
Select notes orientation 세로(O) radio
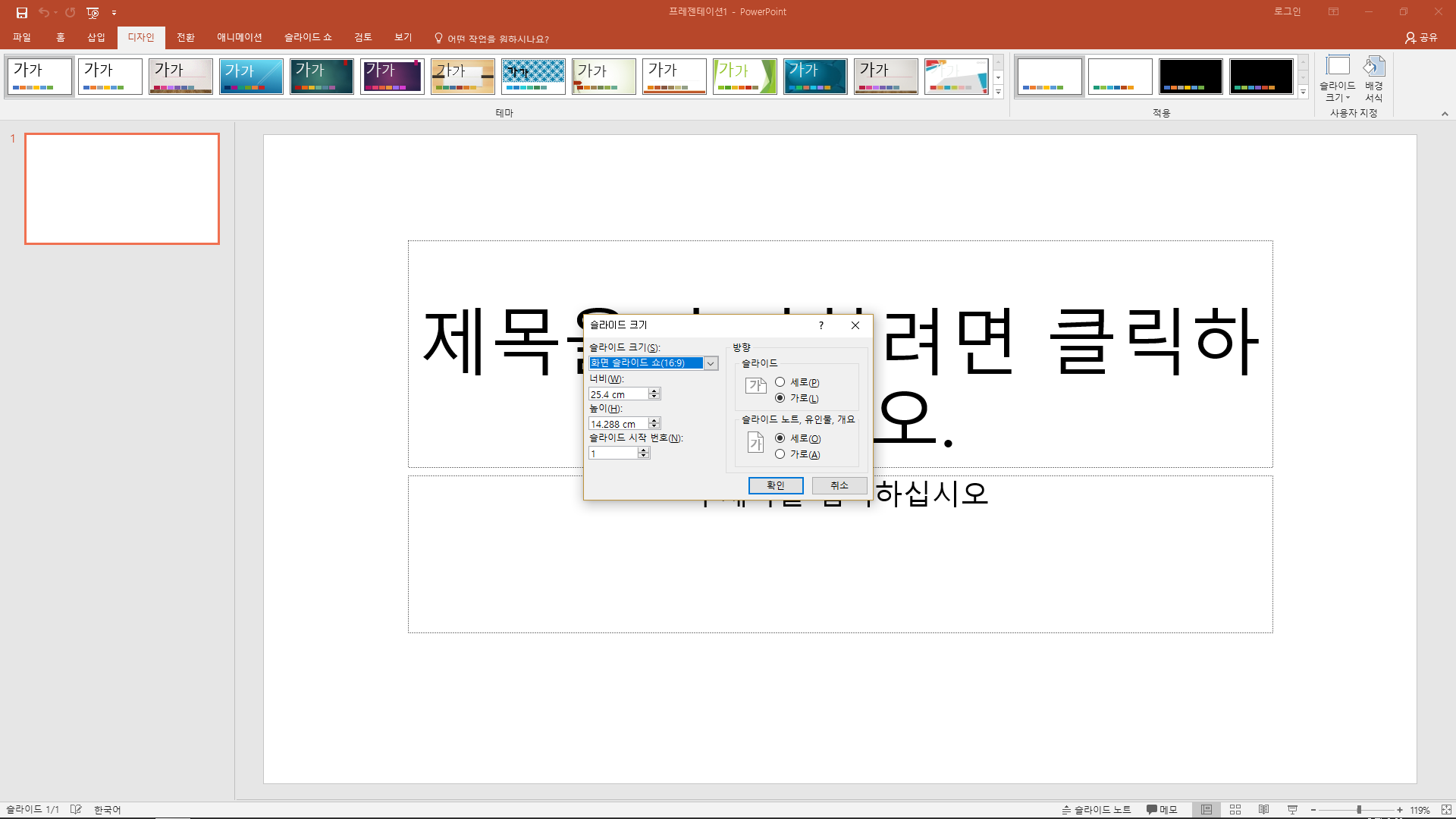click(x=780, y=438)
